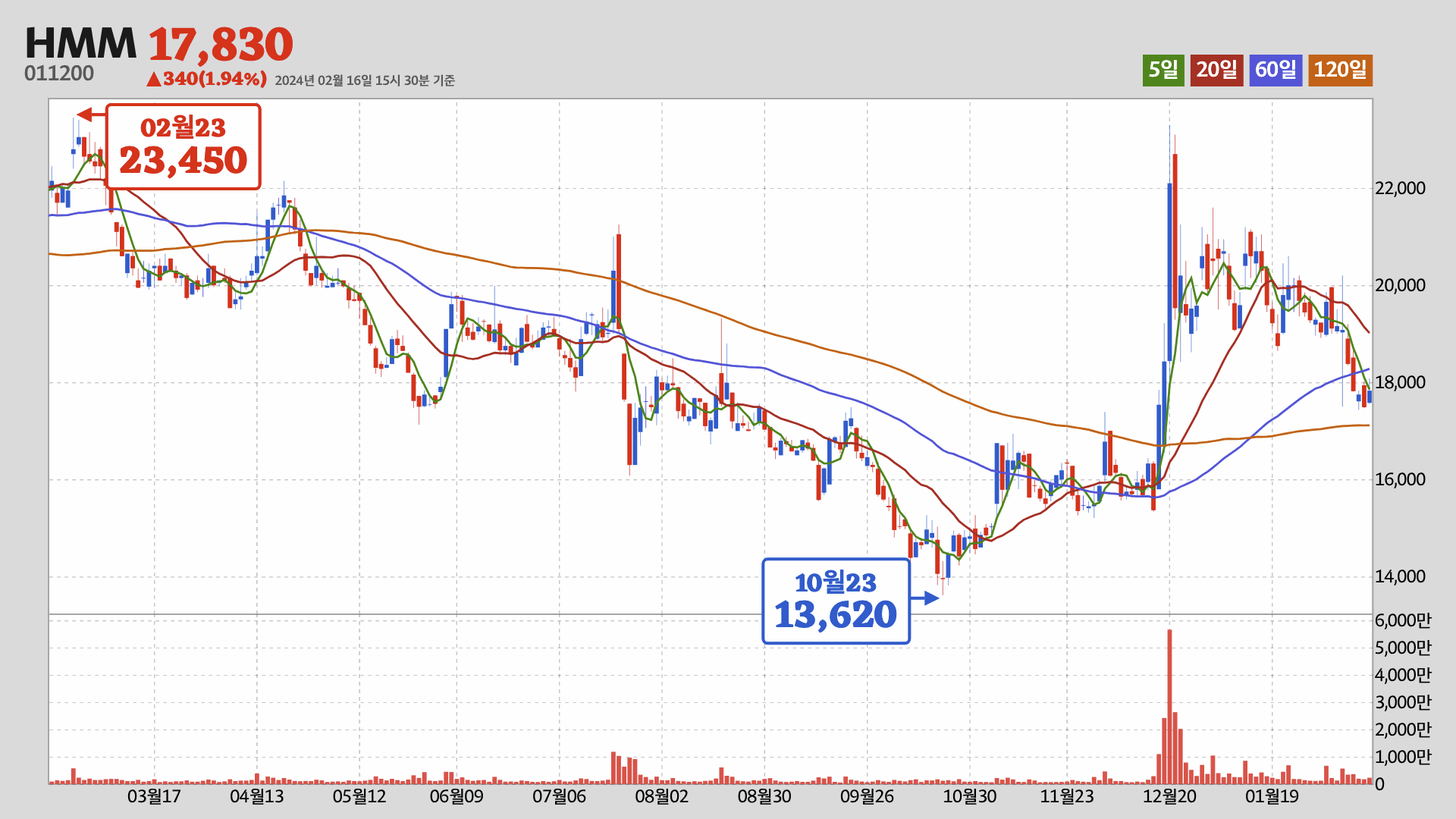Click the stock code 011200
The height and width of the screenshot is (819, 1456).
[x=59, y=74]
